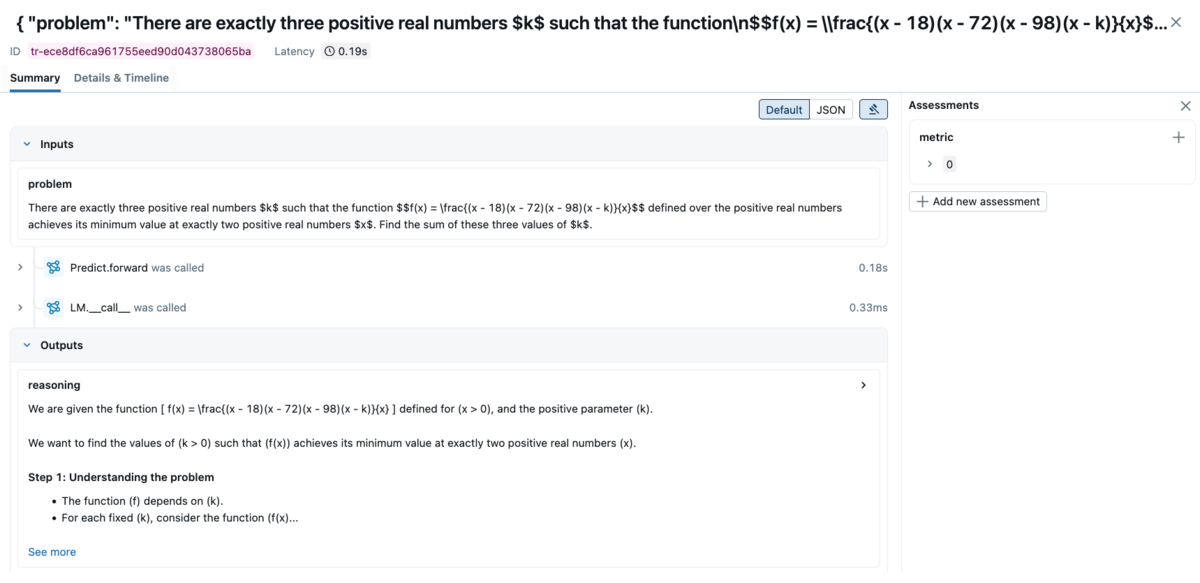This screenshot has height=583, width=1200.
Task: Open the reasoning output arrow
Action: (864, 385)
